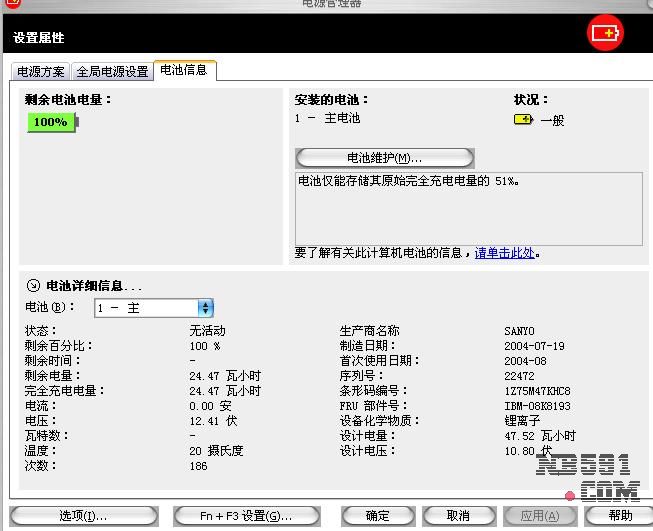The image size is (653, 531).
Task: Open the 全局电源设置 tab
Action: pyautogui.click(x=112, y=72)
